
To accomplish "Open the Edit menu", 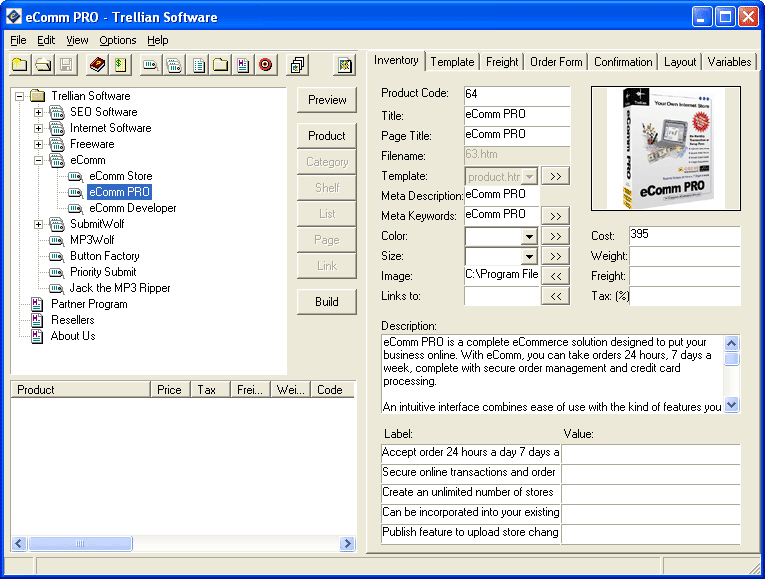I will (46, 40).
